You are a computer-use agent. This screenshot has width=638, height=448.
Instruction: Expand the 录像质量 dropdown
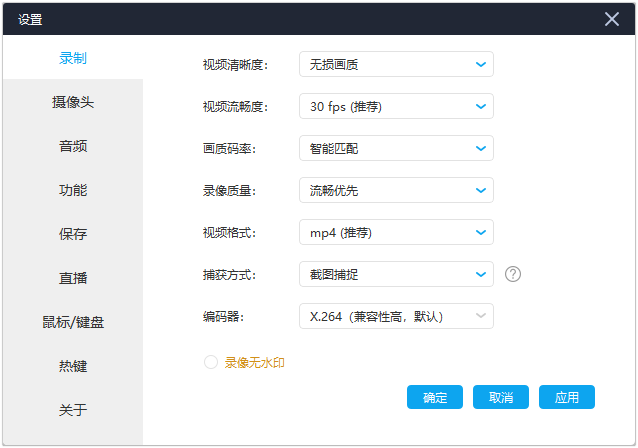[396, 191]
